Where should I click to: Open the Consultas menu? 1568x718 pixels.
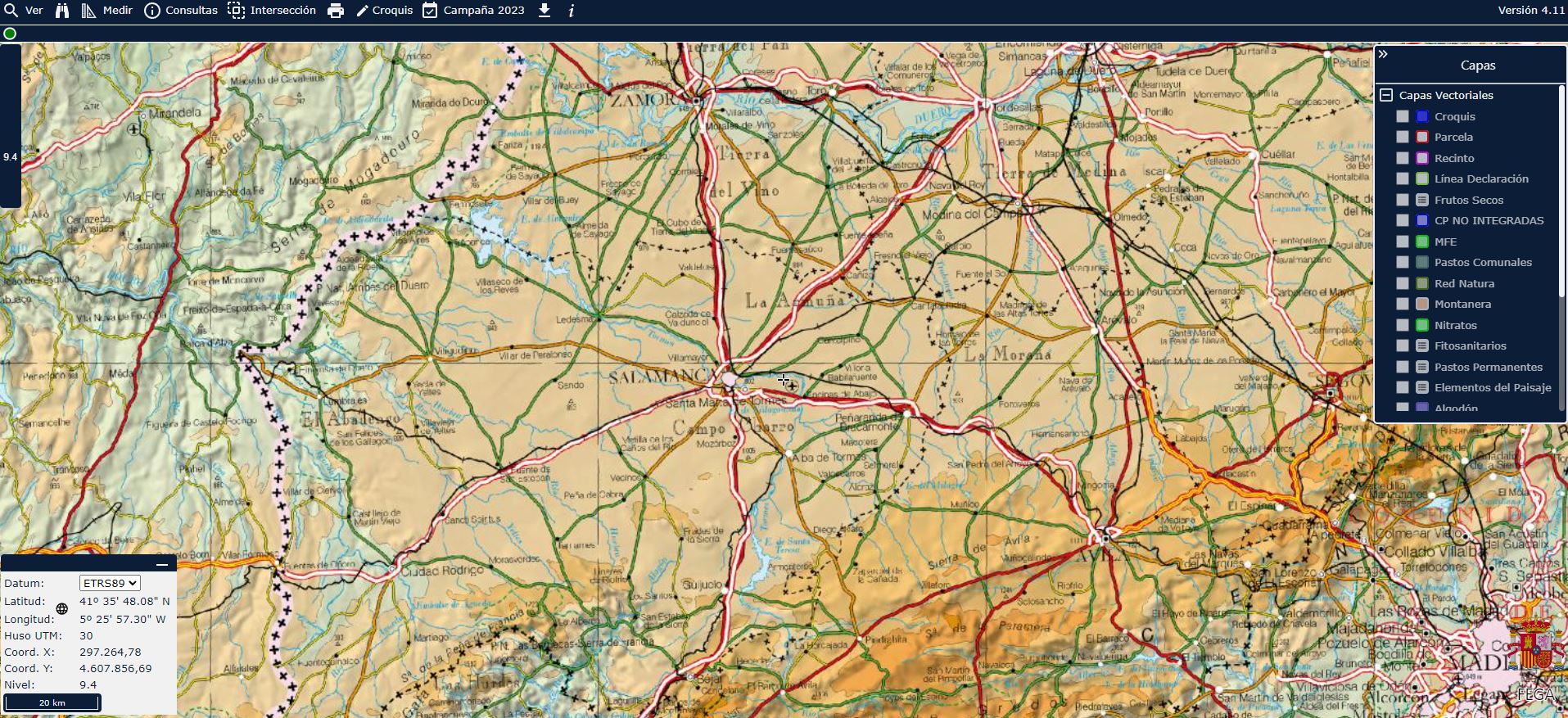(x=181, y=11)
